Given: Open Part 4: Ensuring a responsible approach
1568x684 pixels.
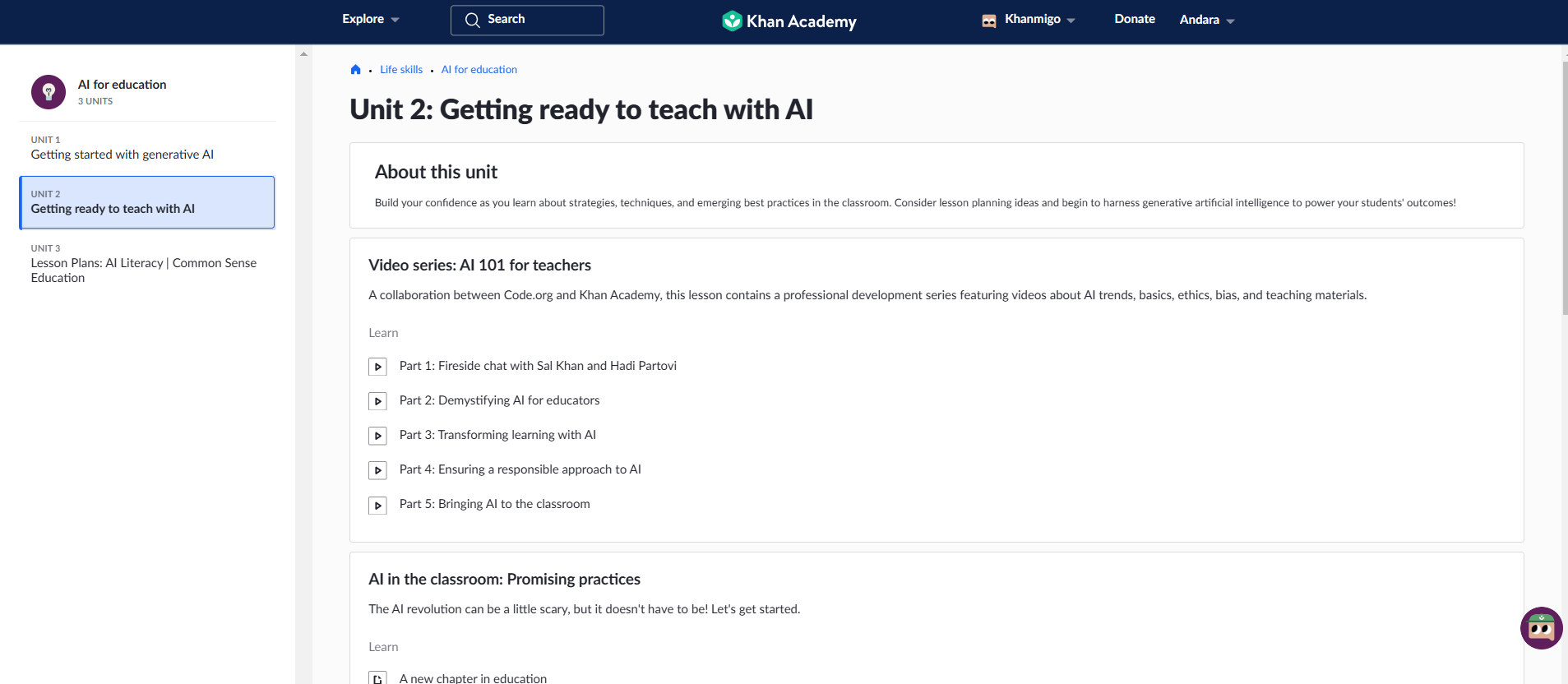Looking at the screenshot, I should [520, 469].
